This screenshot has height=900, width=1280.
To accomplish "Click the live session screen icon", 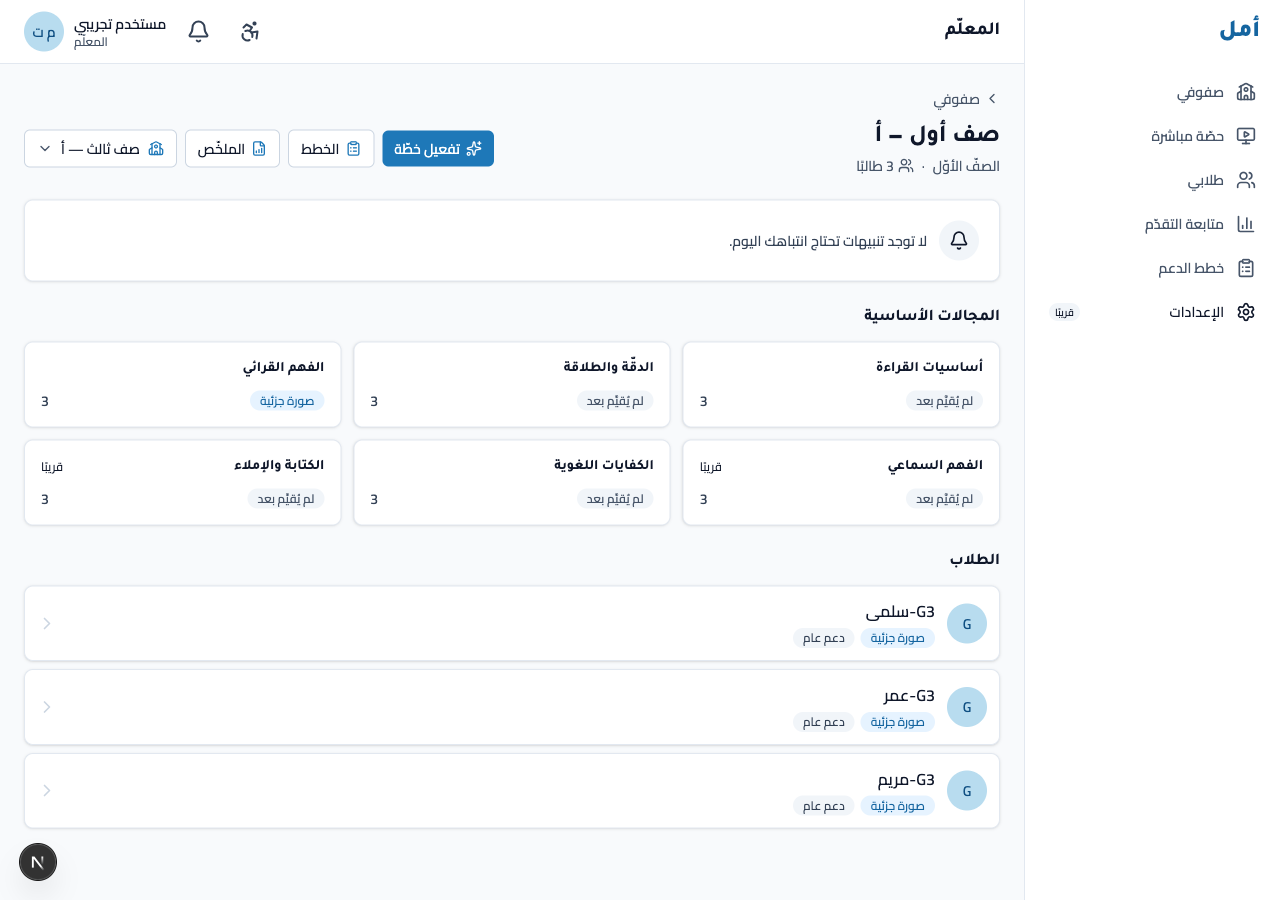I will tap(1246, 136).
